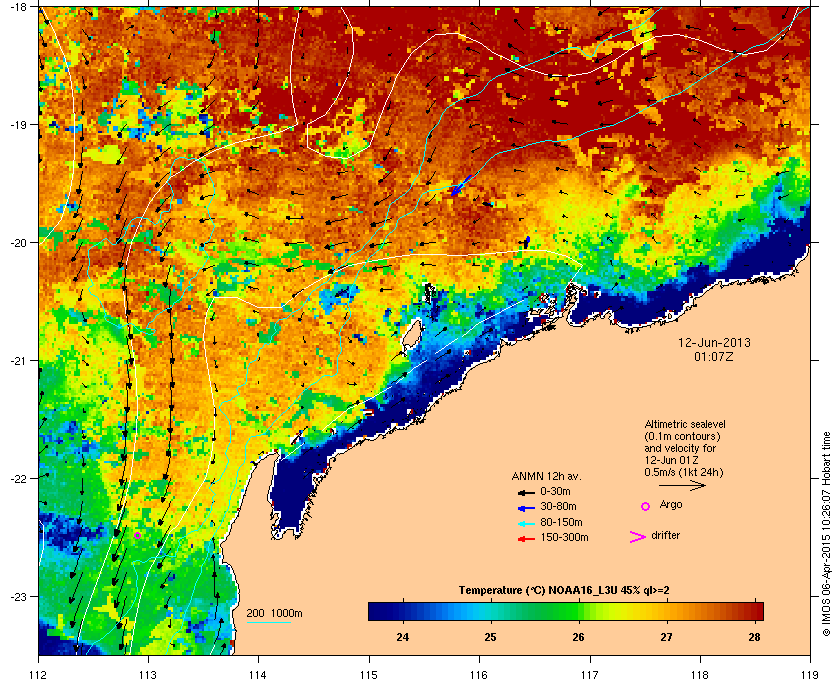Click the red 150-300m legend arrow
This screenshot has height=680, width=840.
[x=526, y=539]
